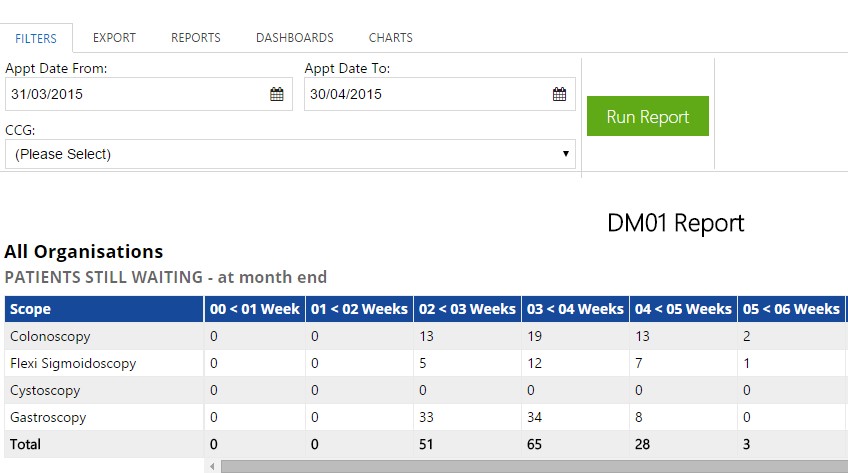848x473 pixels.
Task: Open the EXPORT tab
Action: (114, 38)
